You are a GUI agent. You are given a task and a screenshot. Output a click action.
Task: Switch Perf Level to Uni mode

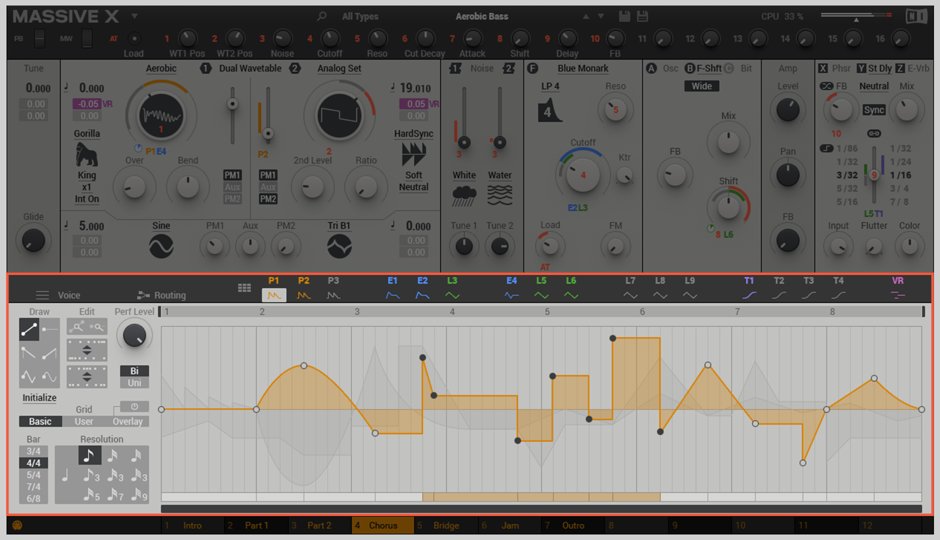(x=134, y=384)
